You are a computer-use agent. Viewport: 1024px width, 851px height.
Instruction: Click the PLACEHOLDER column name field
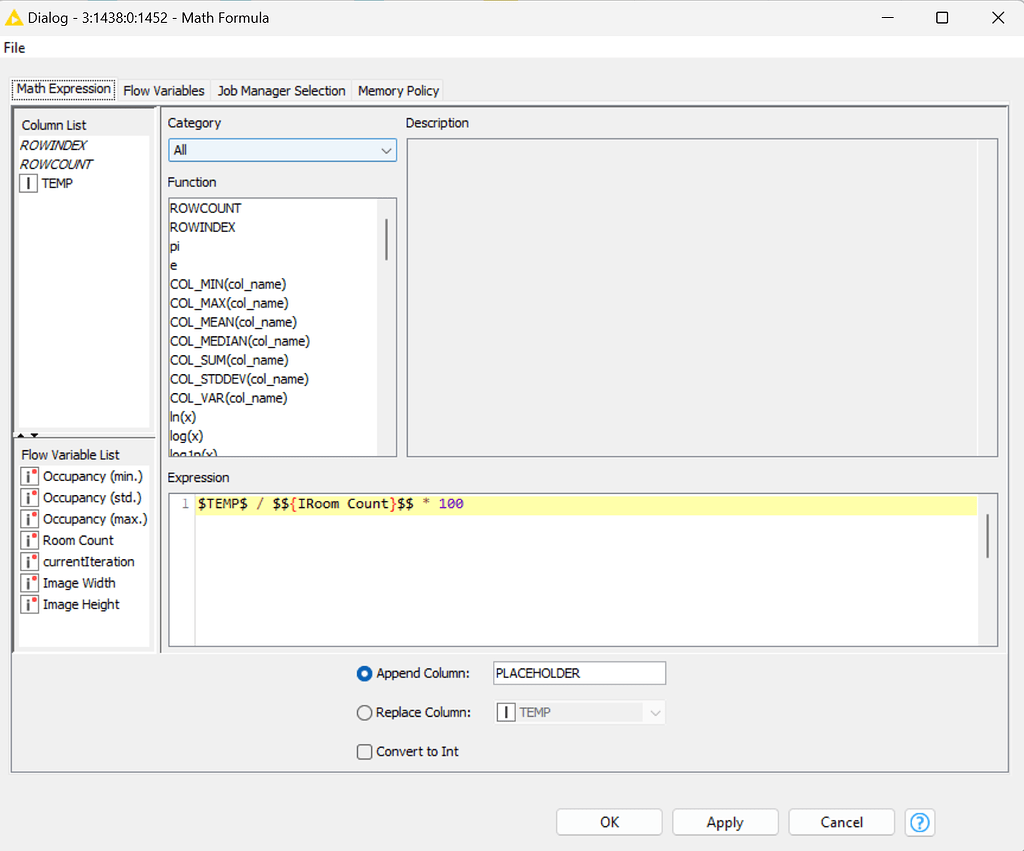(578, 673)
